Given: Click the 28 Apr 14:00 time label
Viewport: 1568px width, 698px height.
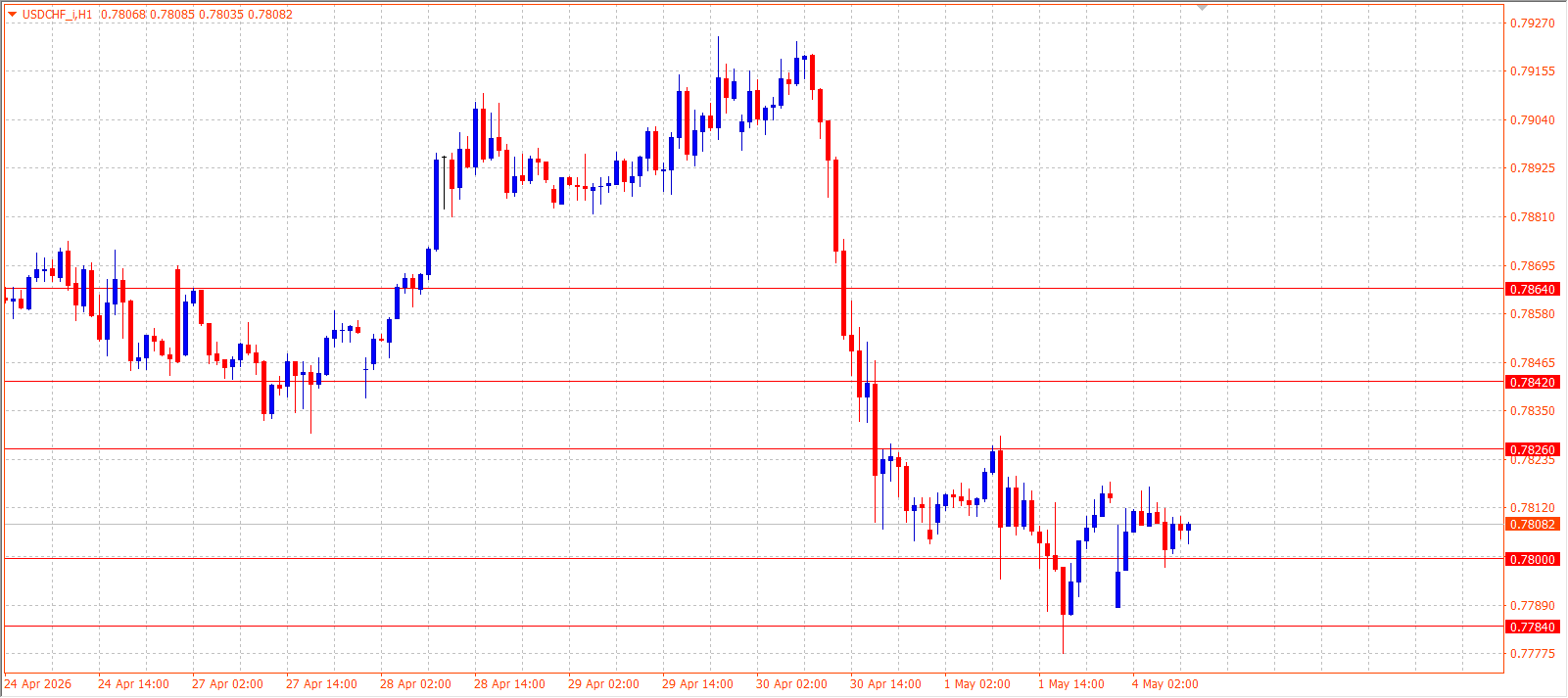Looking at the screenshot, I should pyautogui.click(x=509, y=684).
